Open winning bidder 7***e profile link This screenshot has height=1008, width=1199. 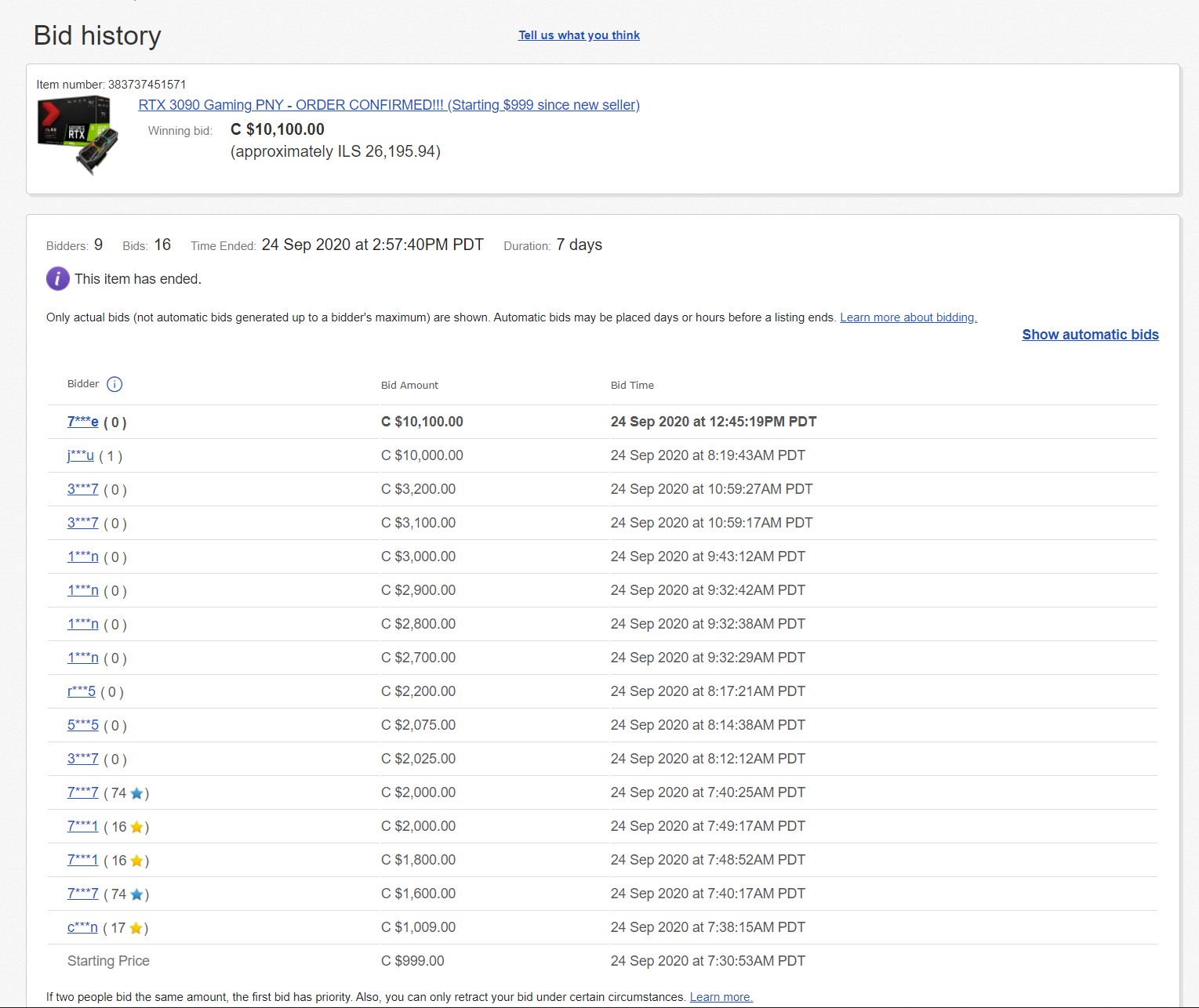click(x=83, y=422)
